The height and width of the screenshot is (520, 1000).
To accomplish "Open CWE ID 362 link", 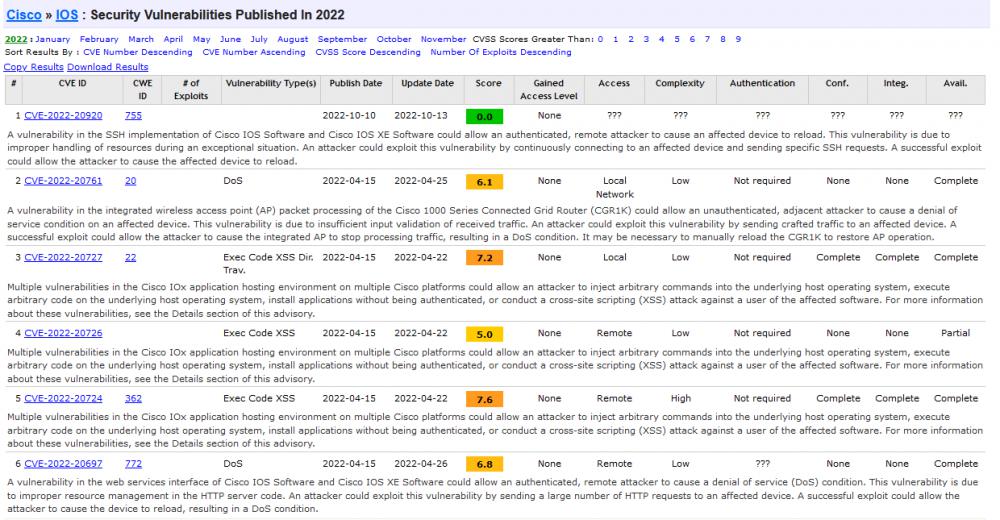I will click(133, 397).
